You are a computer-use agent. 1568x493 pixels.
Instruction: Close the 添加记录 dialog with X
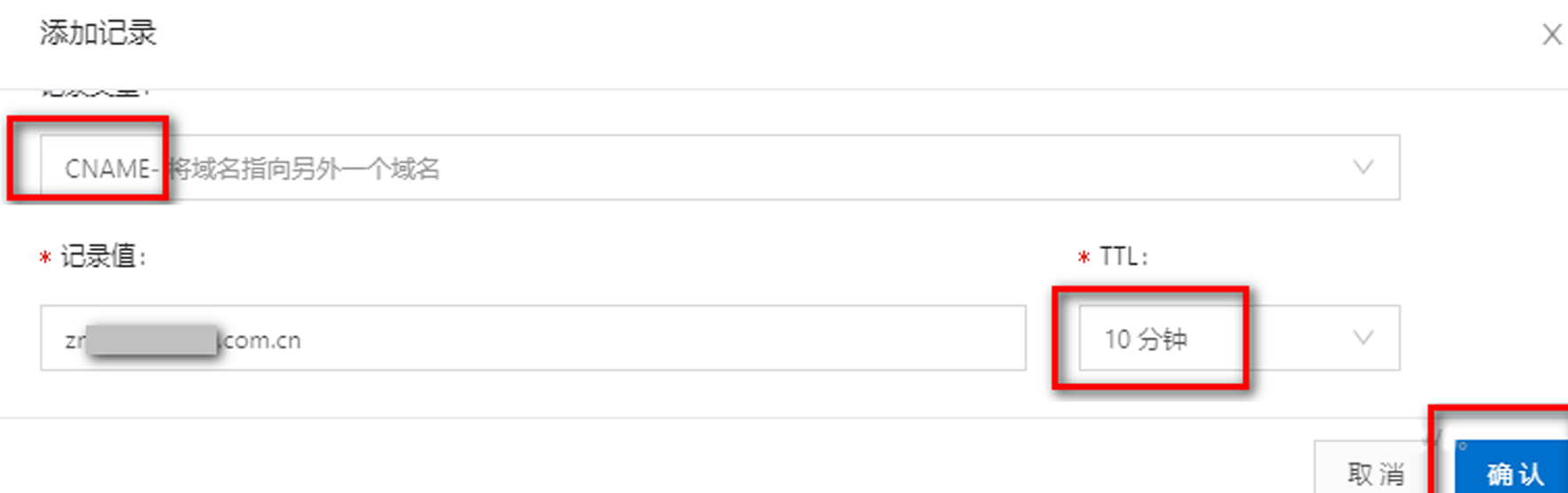click(x=1551, y=35)
